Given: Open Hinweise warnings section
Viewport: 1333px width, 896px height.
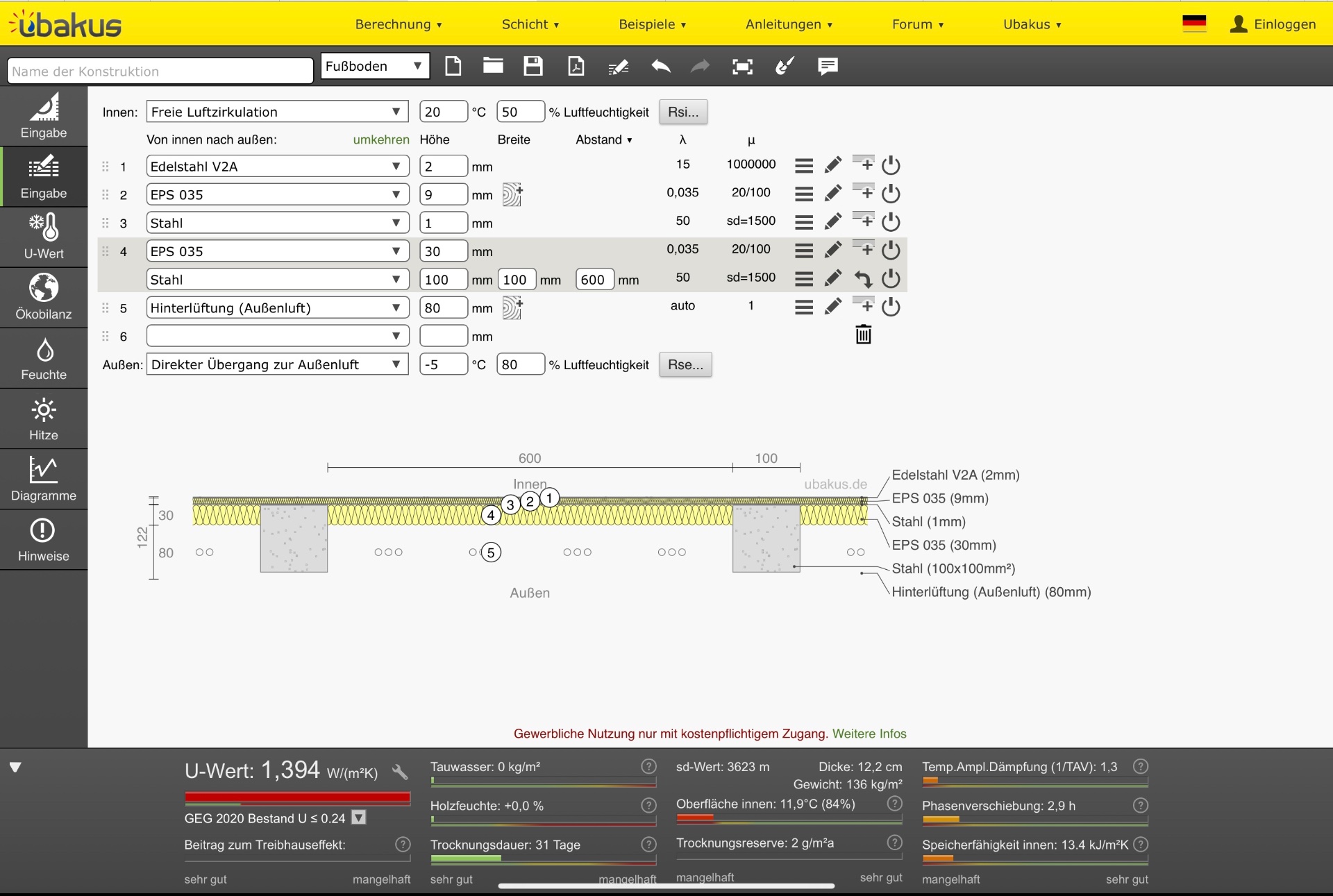Looking at the screenshot, I should point(44,539).
